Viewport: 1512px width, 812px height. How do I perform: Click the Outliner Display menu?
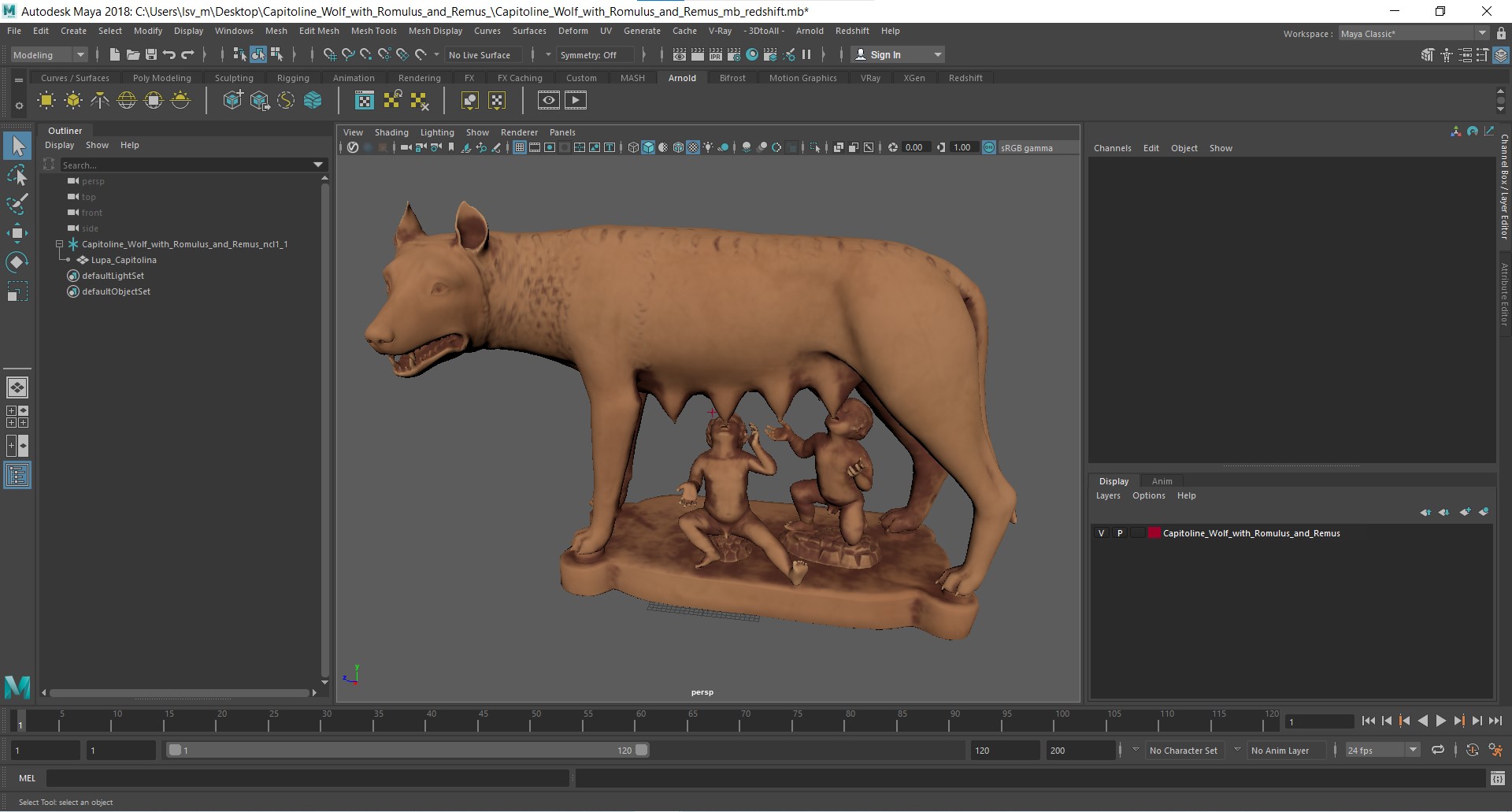coord(59,145)
